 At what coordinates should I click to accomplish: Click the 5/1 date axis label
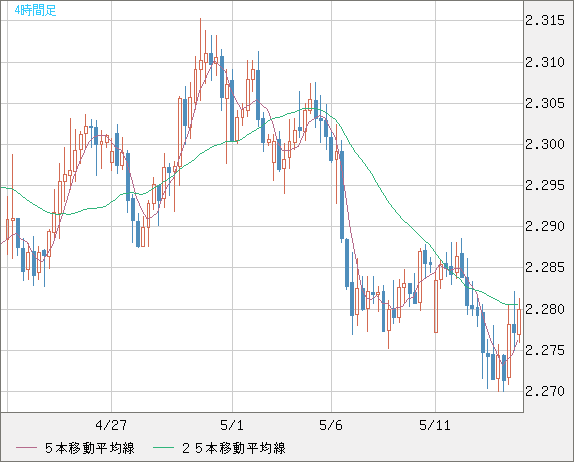(232, 425)
